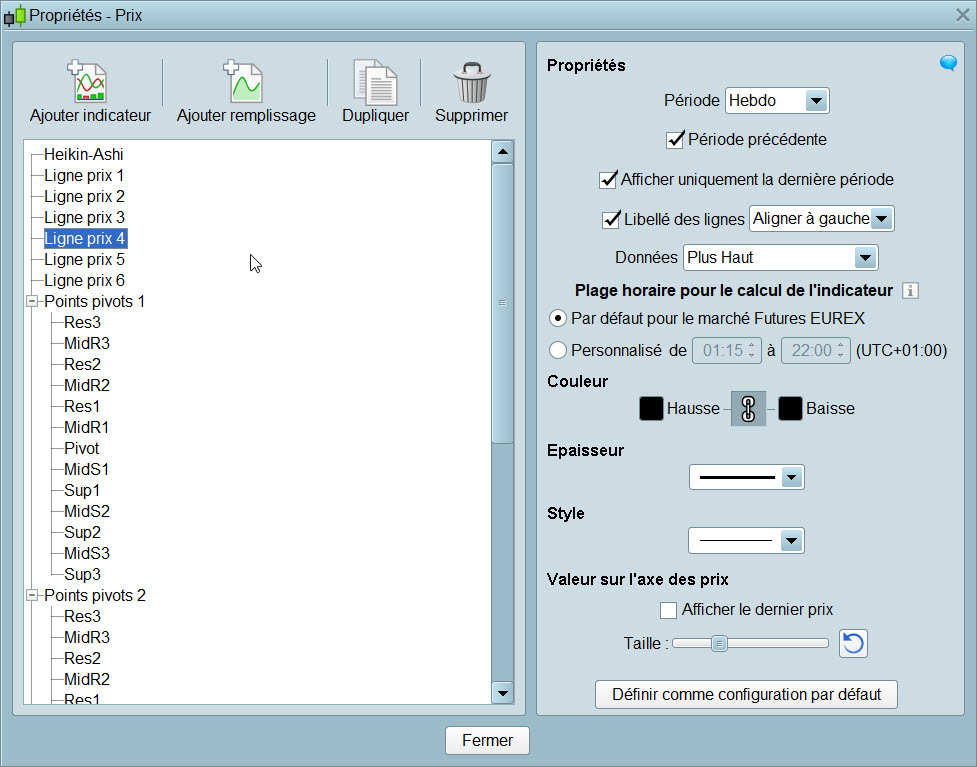The width and height of the screenshot is (977, 767).
Task: Select MidR3 under Points pivots 1
Action: pyautogui.click(x=87, y=343)
